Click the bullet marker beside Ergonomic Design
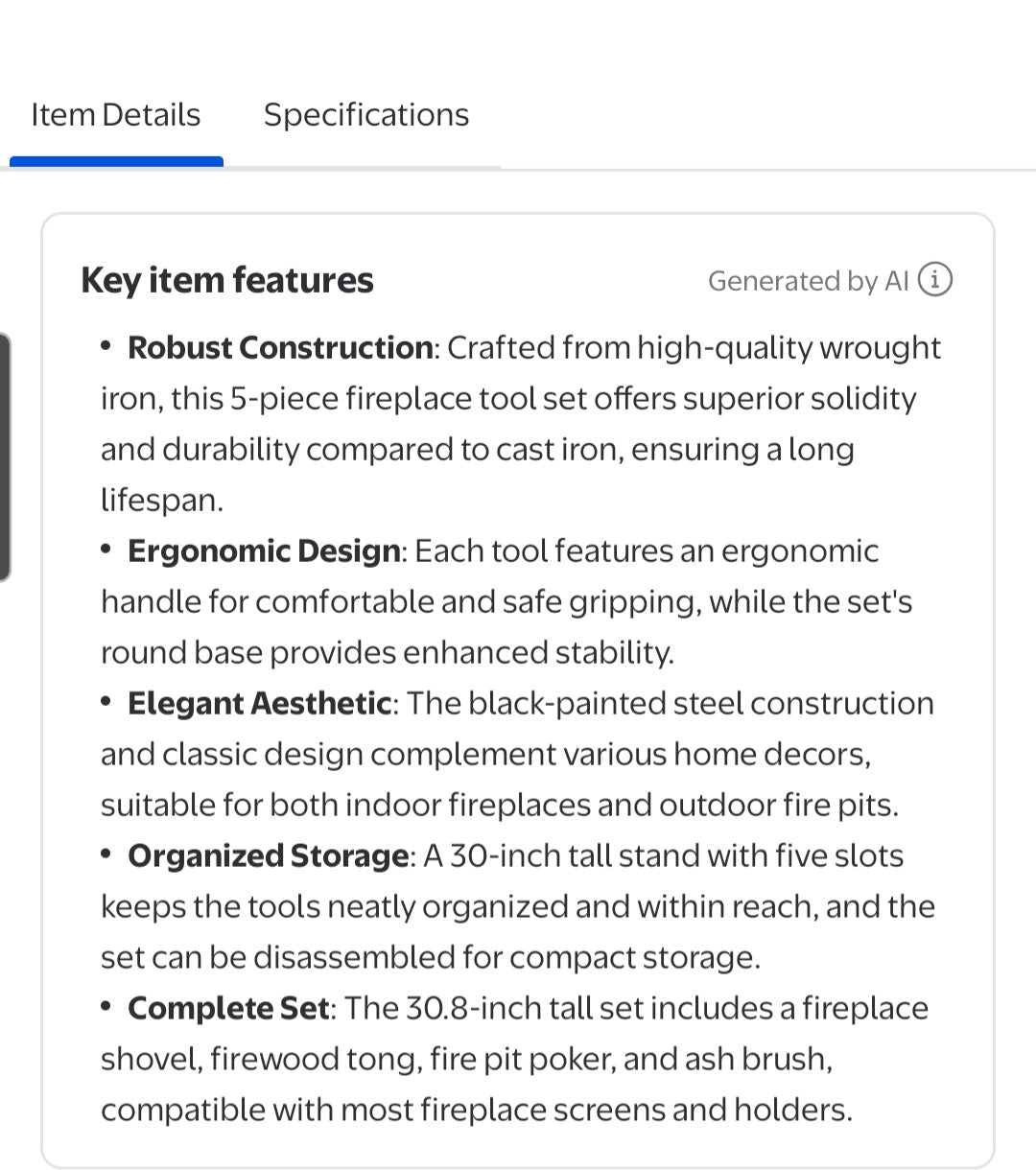 pos(106,549)
